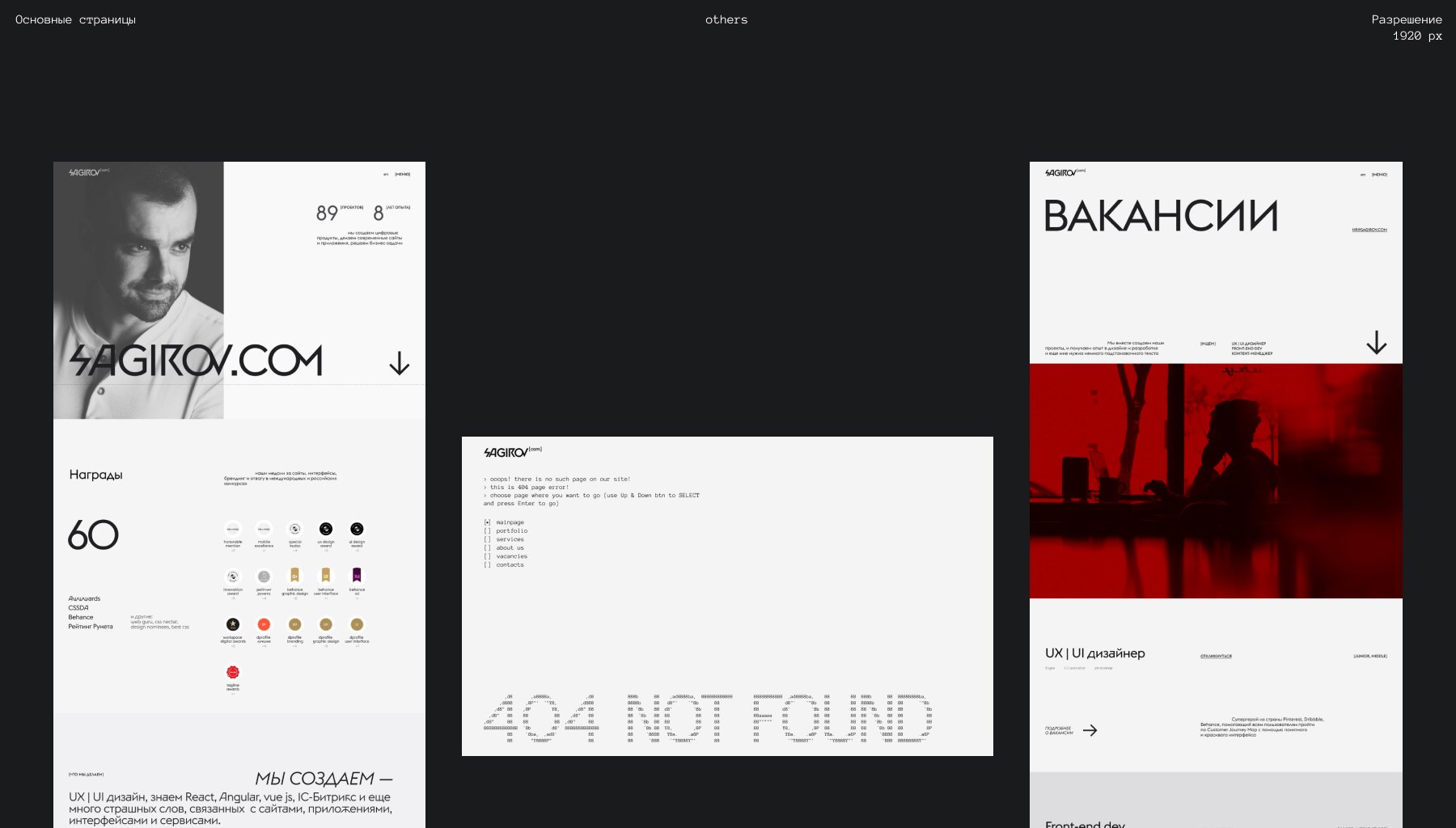Click the '8' years of experience counter

pos(379,213)
